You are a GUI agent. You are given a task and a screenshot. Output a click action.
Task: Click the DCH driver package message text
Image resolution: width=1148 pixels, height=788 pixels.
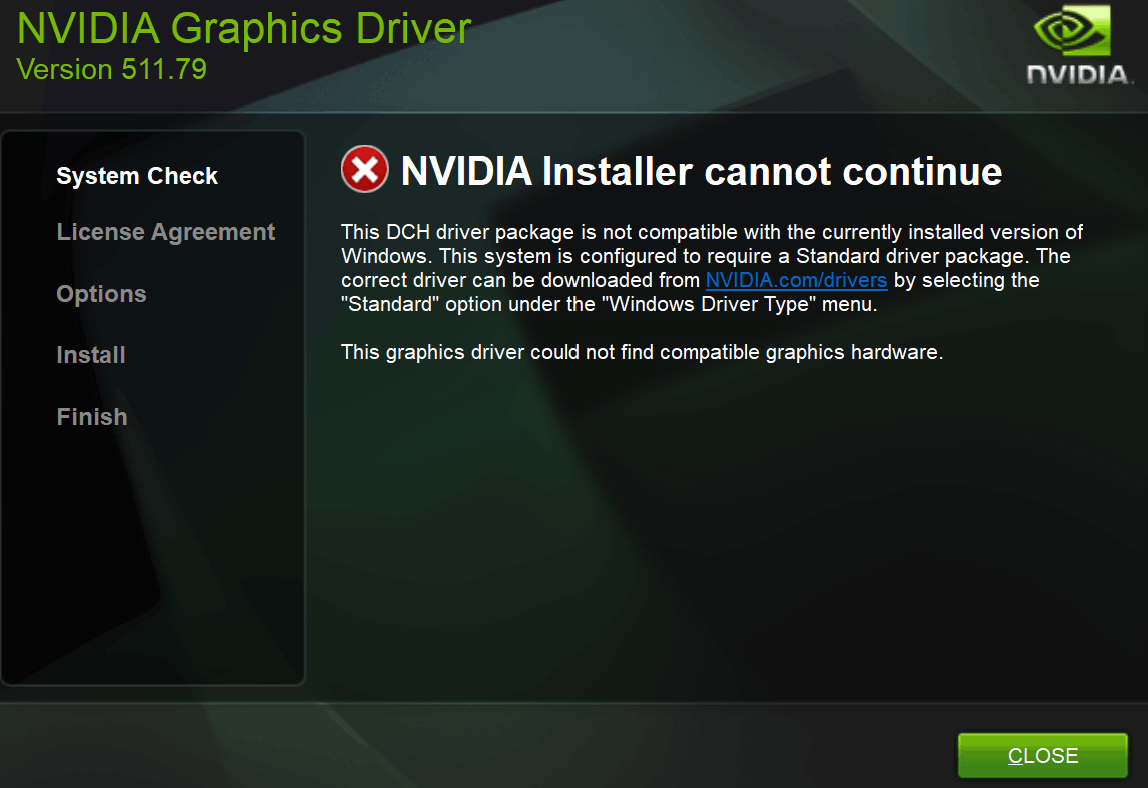pos(712,268)
